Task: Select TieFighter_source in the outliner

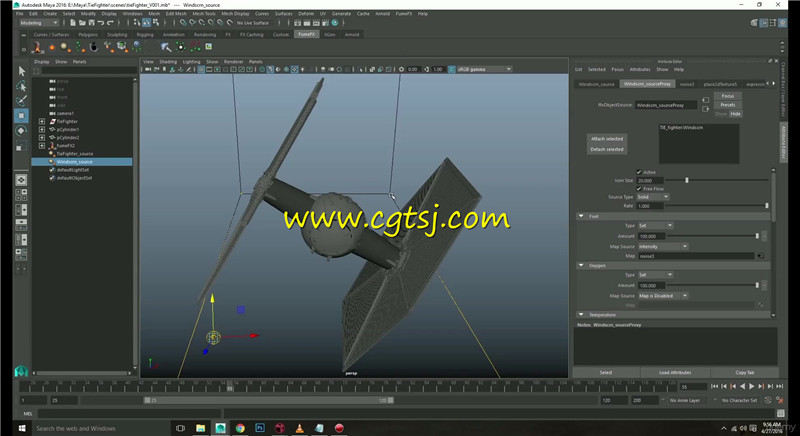Action: [x=74, y=153]
